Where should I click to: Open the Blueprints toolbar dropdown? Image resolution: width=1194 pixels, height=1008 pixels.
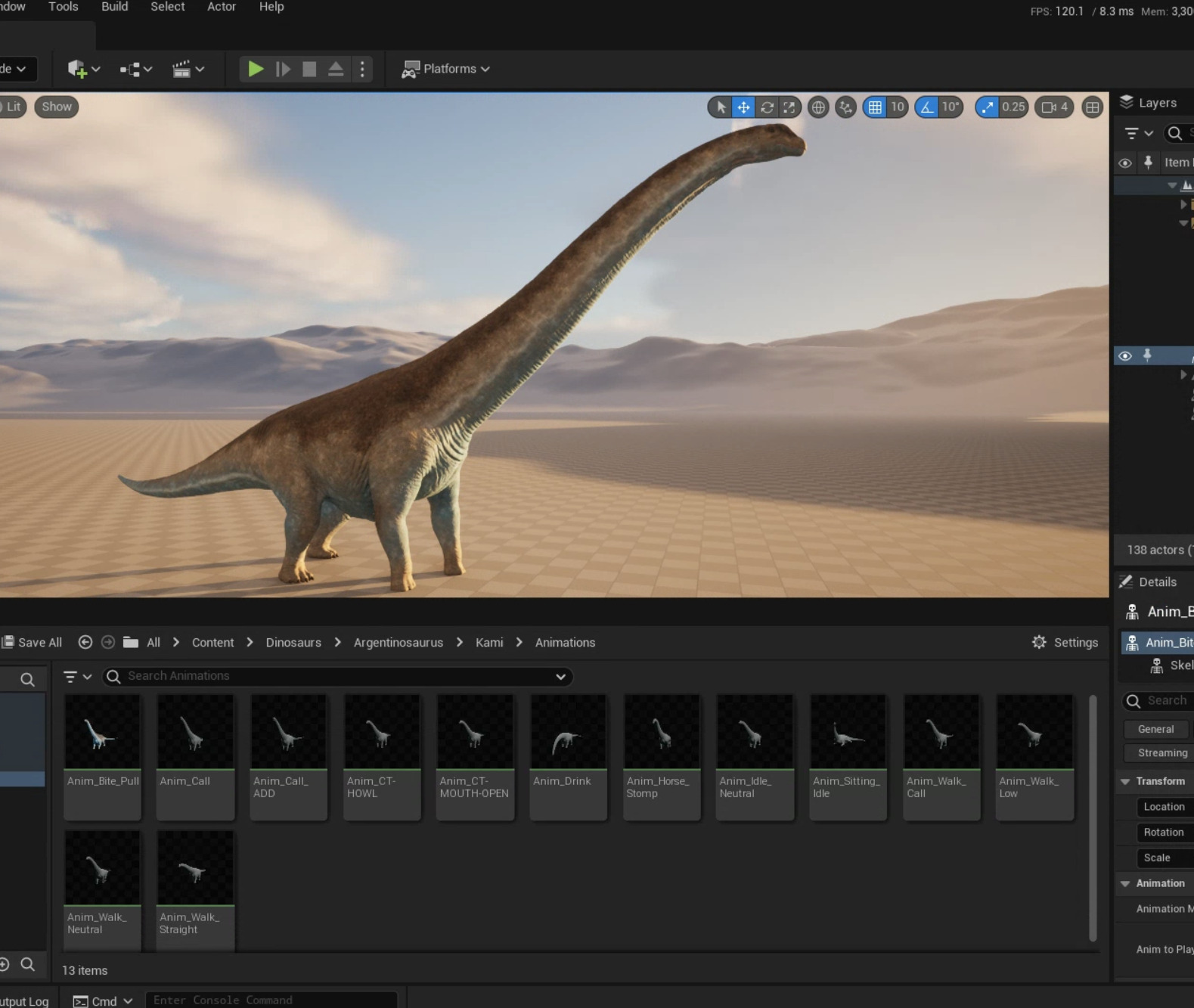(136, 69)
